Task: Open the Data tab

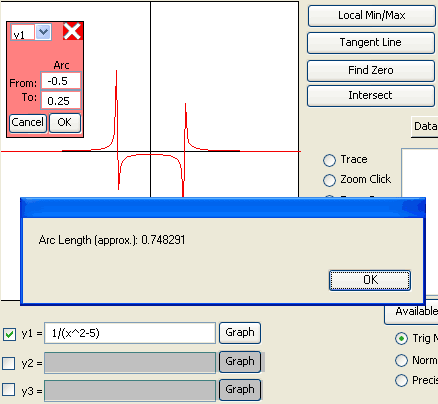Action: [x=425, y=127]
